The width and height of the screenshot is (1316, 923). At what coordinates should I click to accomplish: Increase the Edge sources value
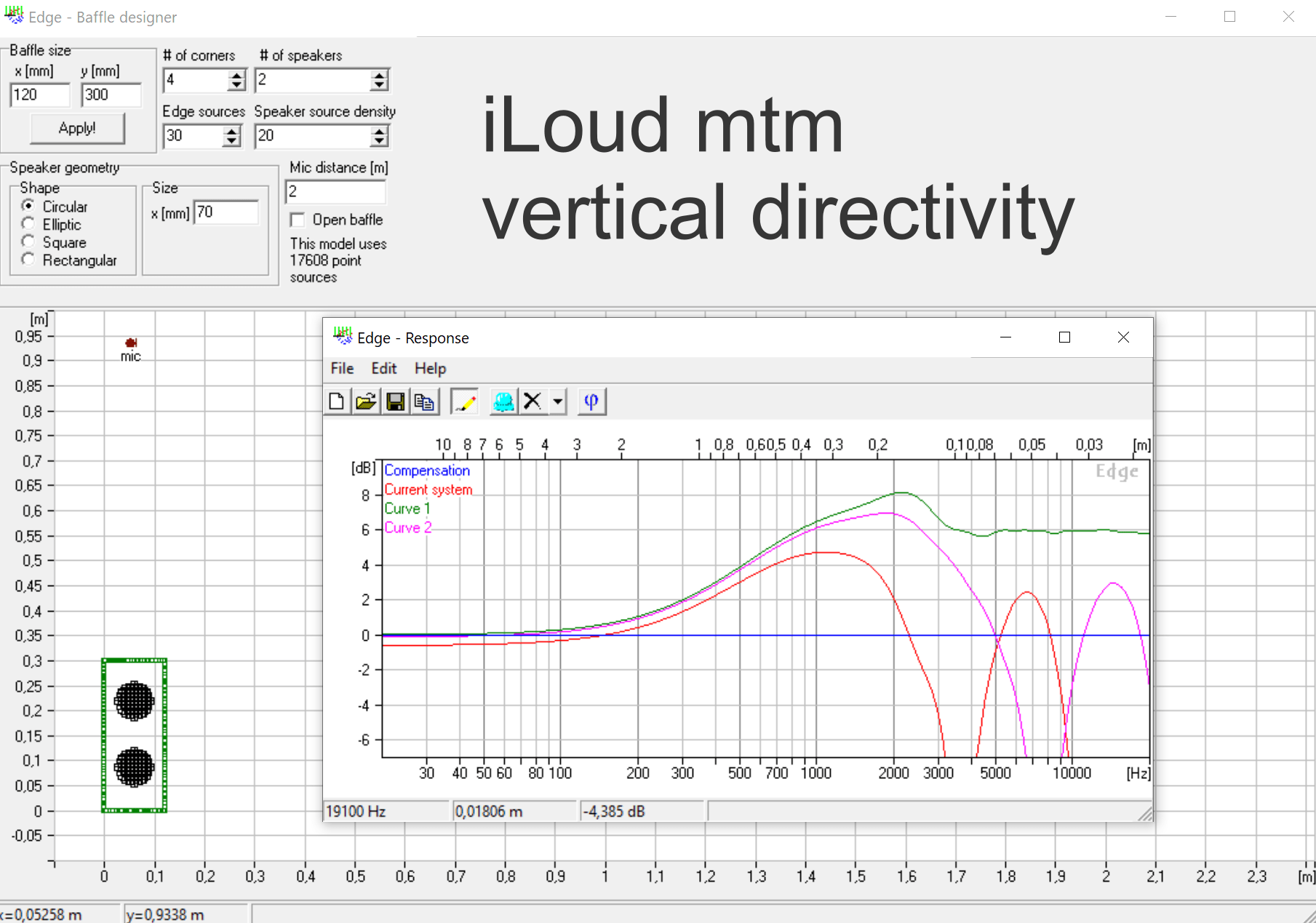(x=232, y=131)
